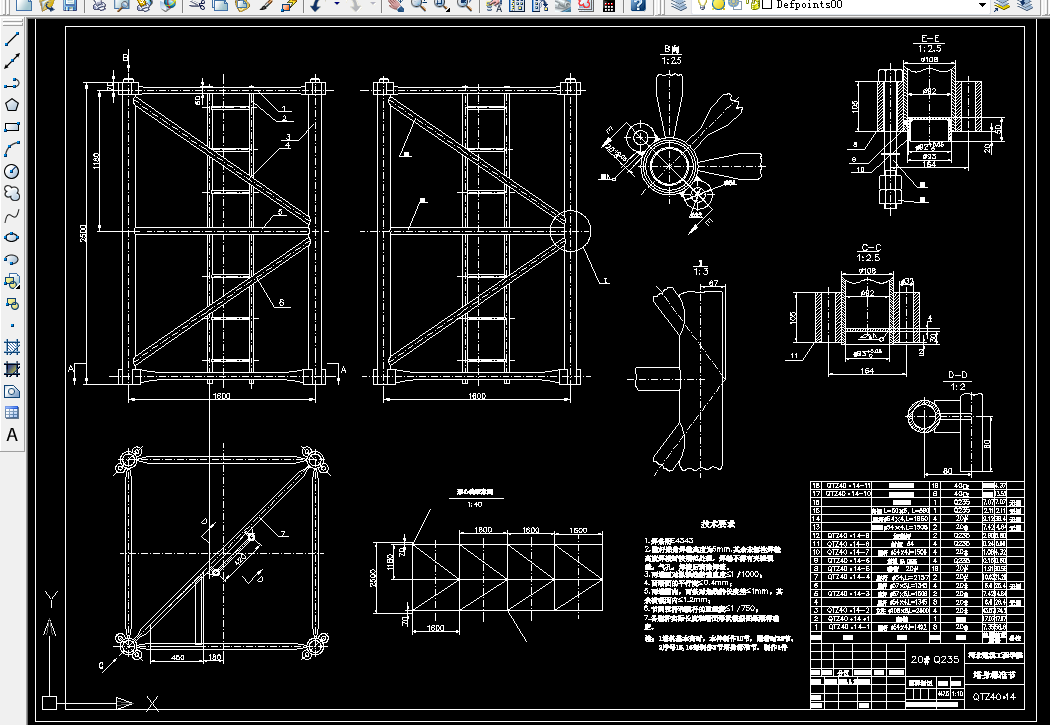The image size is (1050, 725).
Task: Activate Zoom Realtime magnifier
Action: click(x=419, y=5)
